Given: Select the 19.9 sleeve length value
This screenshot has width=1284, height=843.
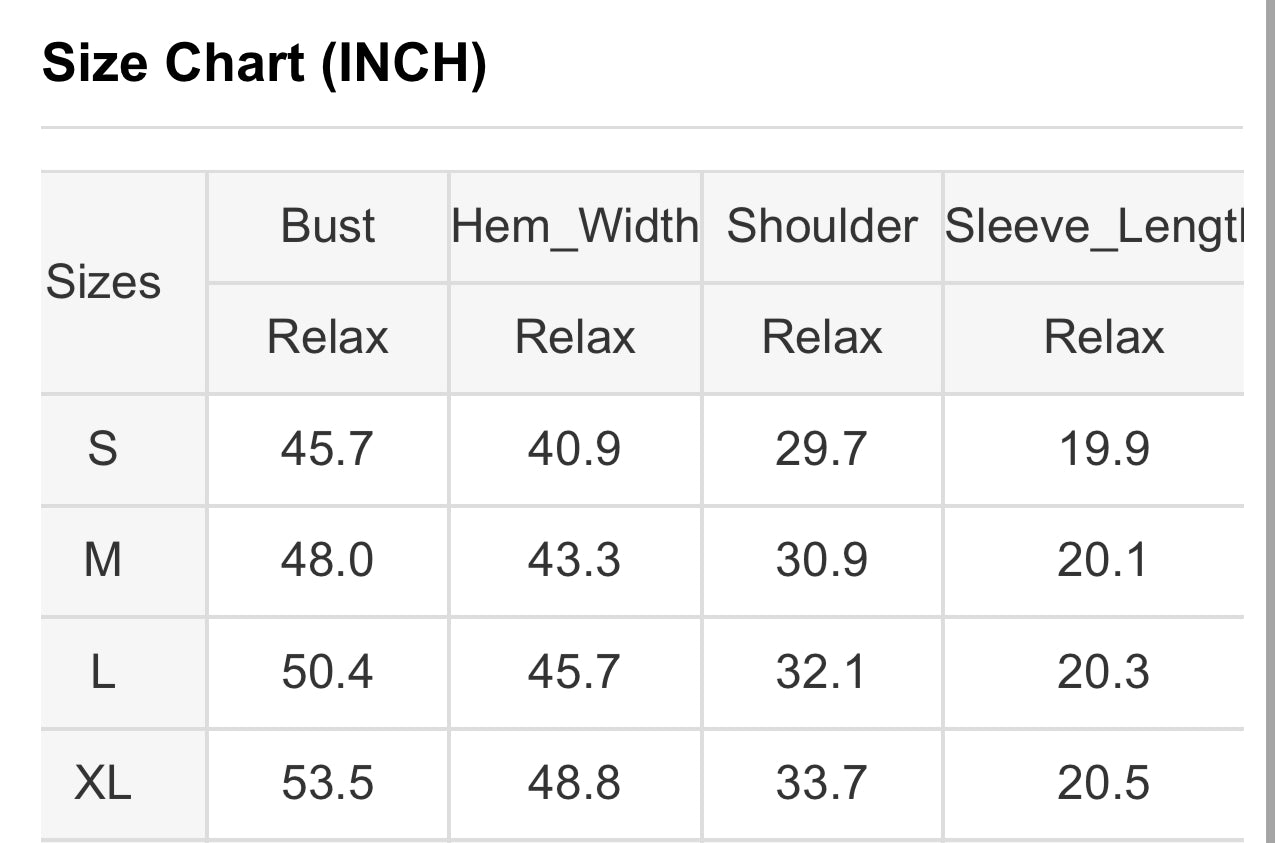Looking at the screenshot, I should pyautogui.click(x=1103, y=449).
